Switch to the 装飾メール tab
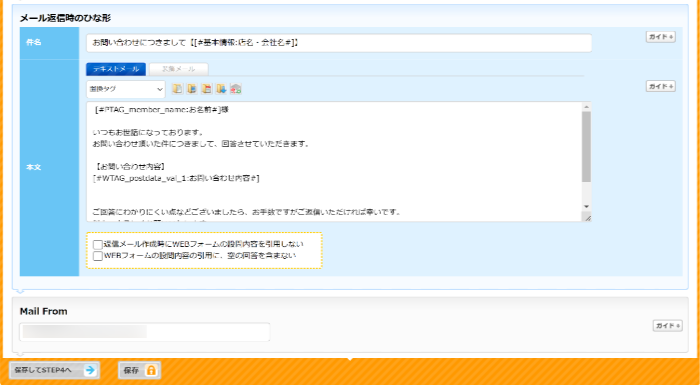The width and height of the screenshot is (700, 385). click(x=179, y=69)
